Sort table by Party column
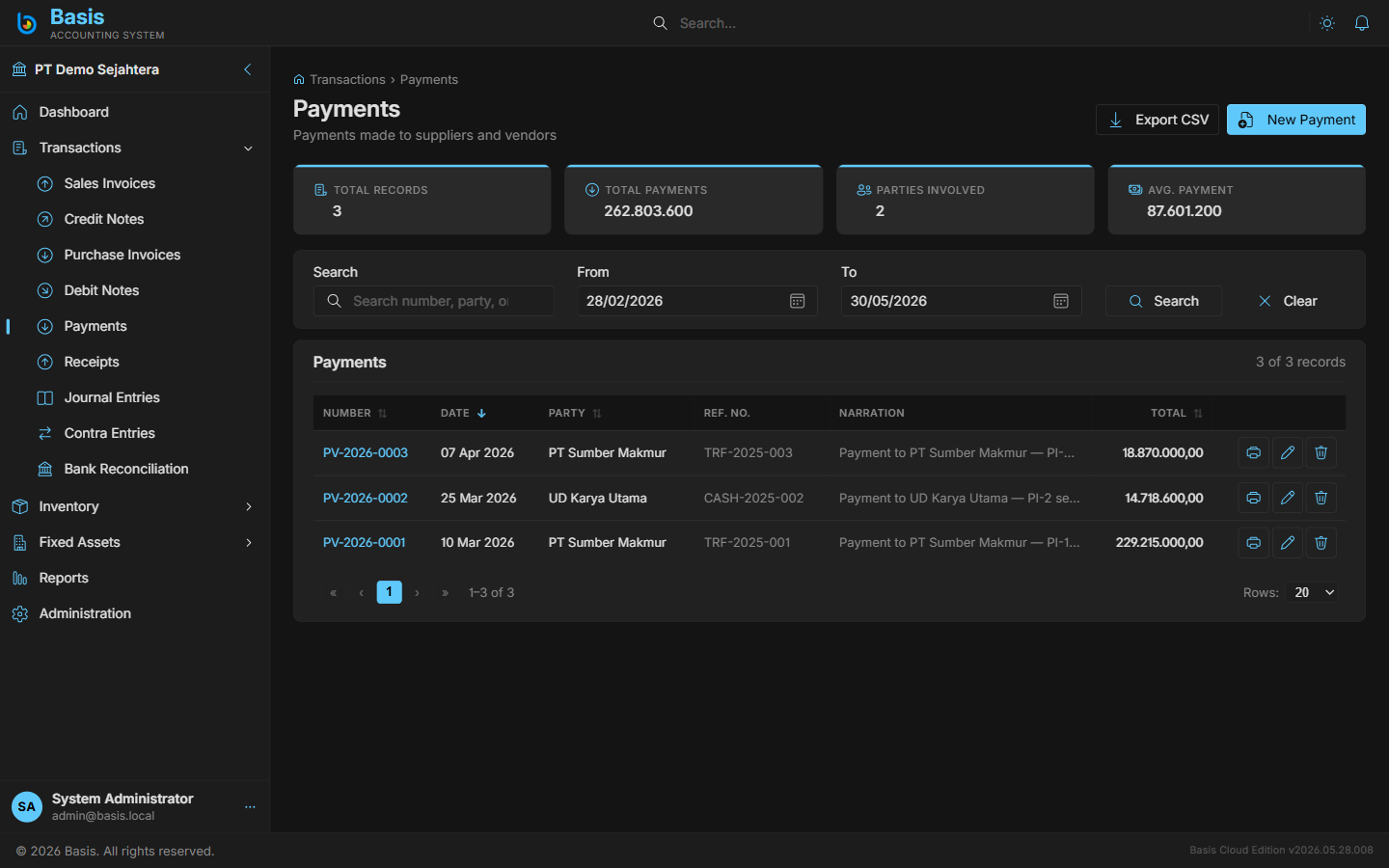1389x868 pixels. (x=575, y=413)
